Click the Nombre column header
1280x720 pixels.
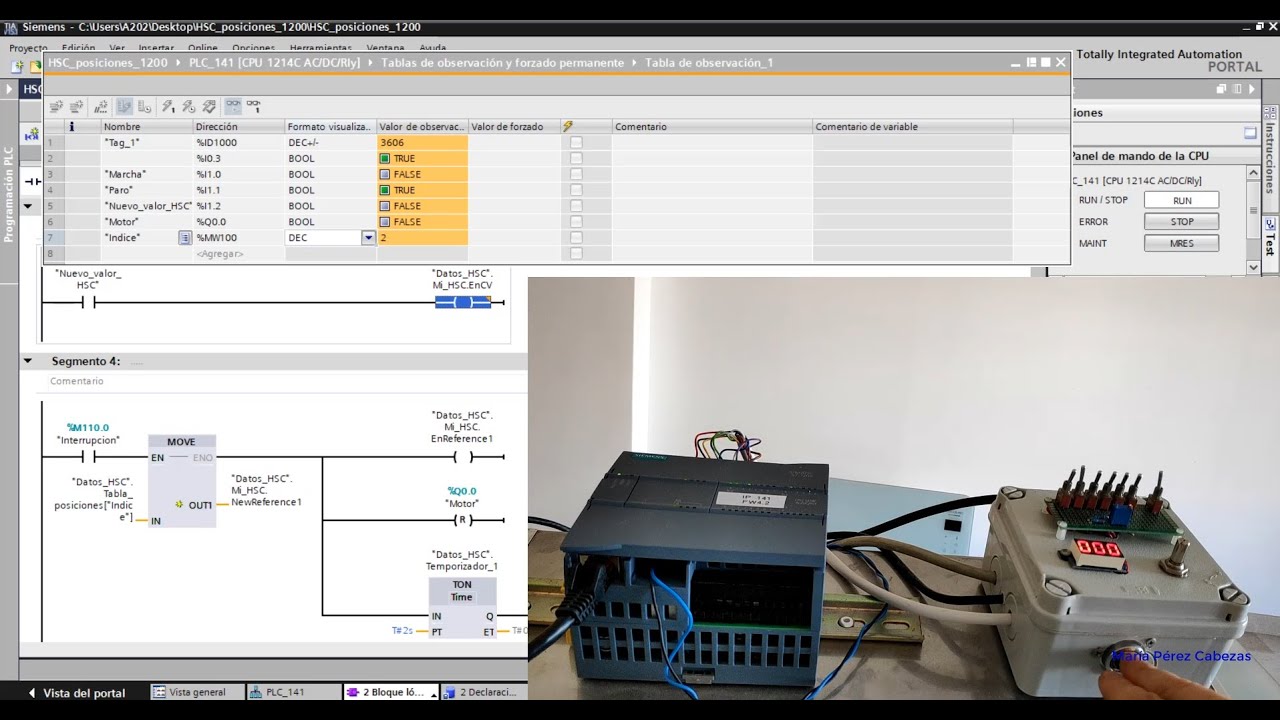[147, 127]
